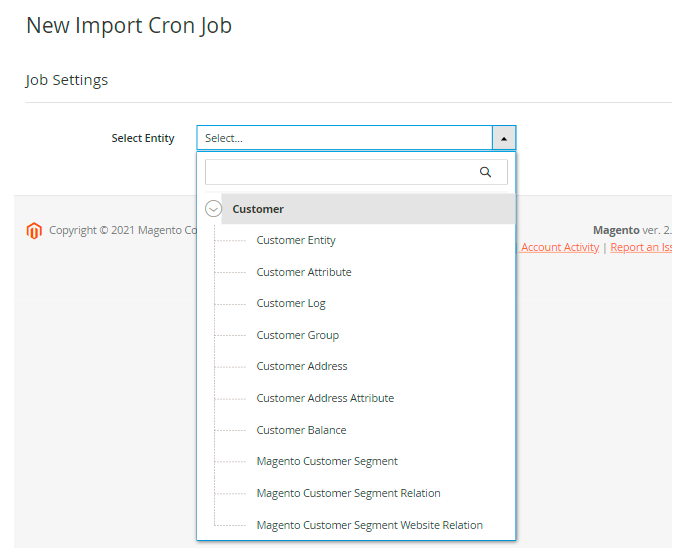Viewport: 684px width, 548px height.
Task: Focus the entity search text box
Action: [340, 172]
